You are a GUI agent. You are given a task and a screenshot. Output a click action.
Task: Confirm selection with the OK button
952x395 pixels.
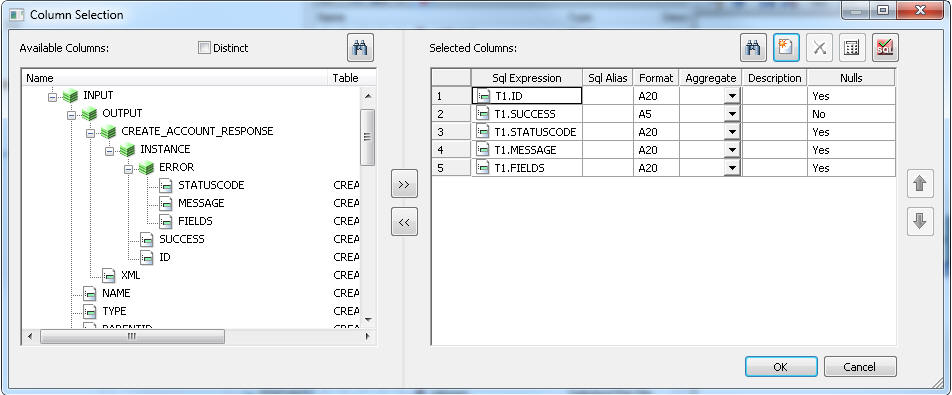click(x=781, y=366)
